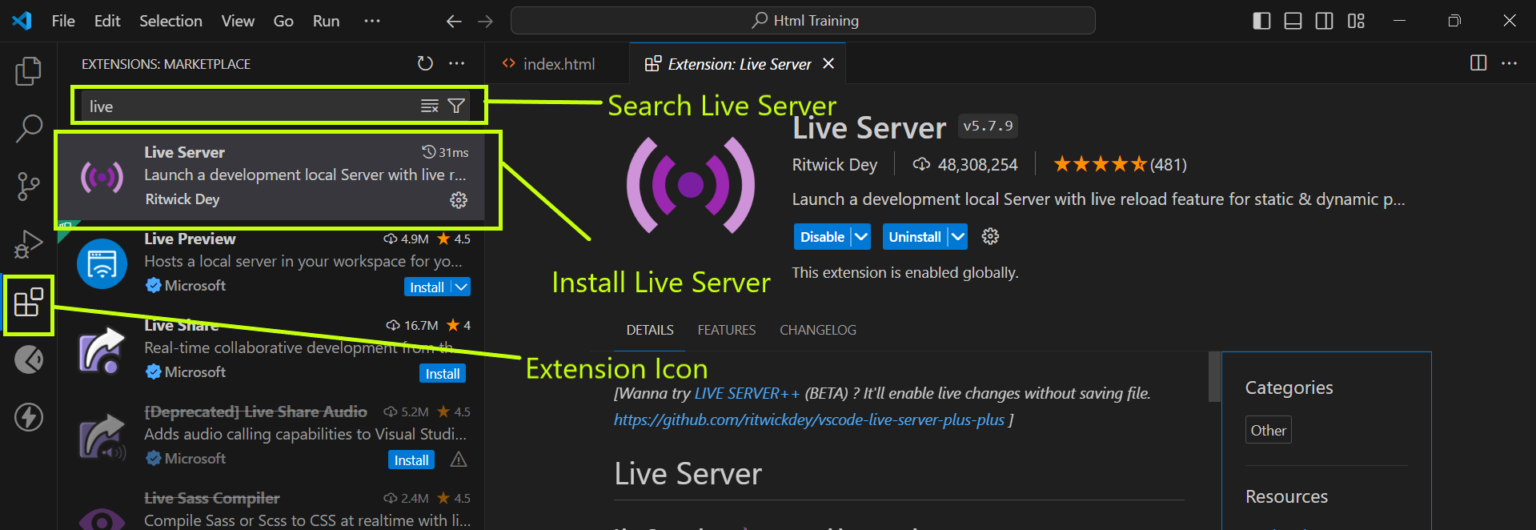Refresh the extensions marketplace list
Viewport: 1536px width, 530px height.
425,64
